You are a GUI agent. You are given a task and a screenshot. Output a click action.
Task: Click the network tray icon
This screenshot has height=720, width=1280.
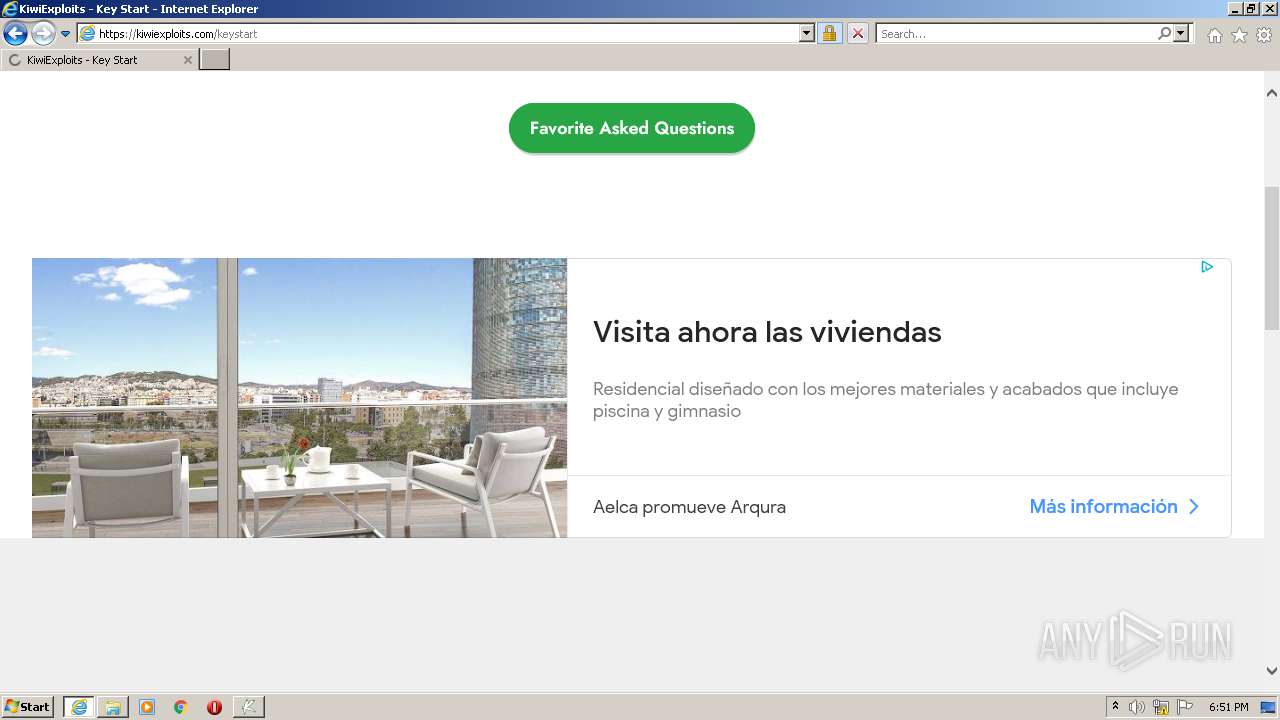click(x=1161, y=707)
